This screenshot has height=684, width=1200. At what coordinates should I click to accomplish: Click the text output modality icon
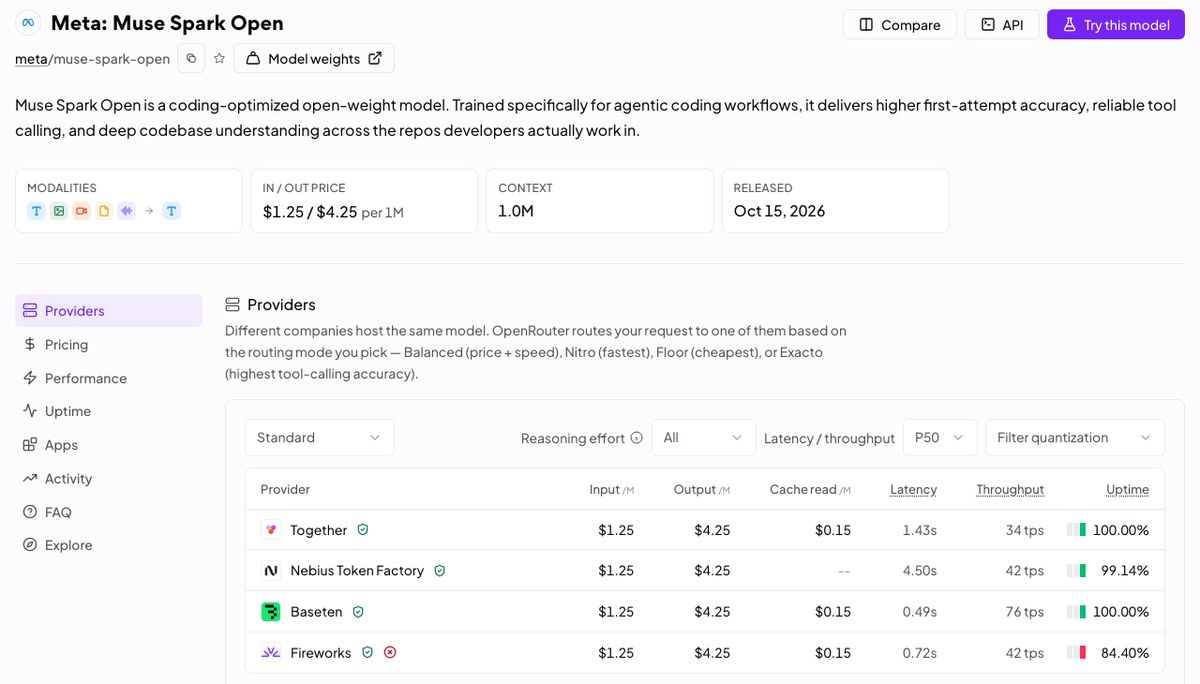[172, 211]
